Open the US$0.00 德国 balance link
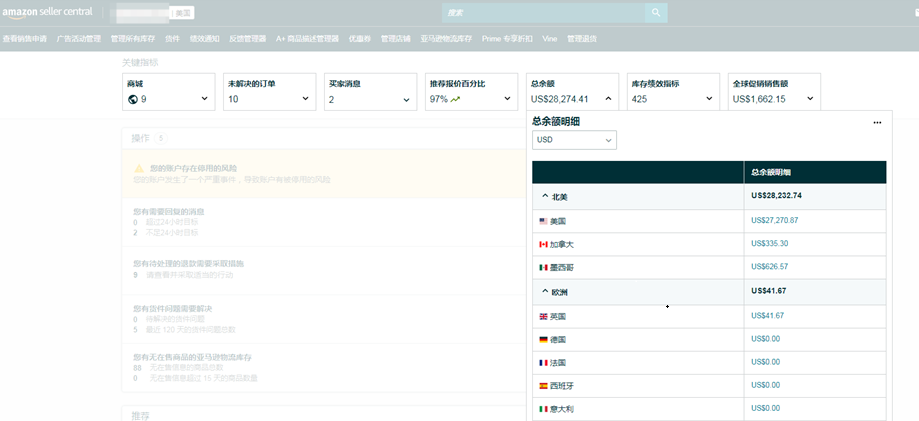Image resolution: width=919 pixels, height=421 pixels. point(765,339)
